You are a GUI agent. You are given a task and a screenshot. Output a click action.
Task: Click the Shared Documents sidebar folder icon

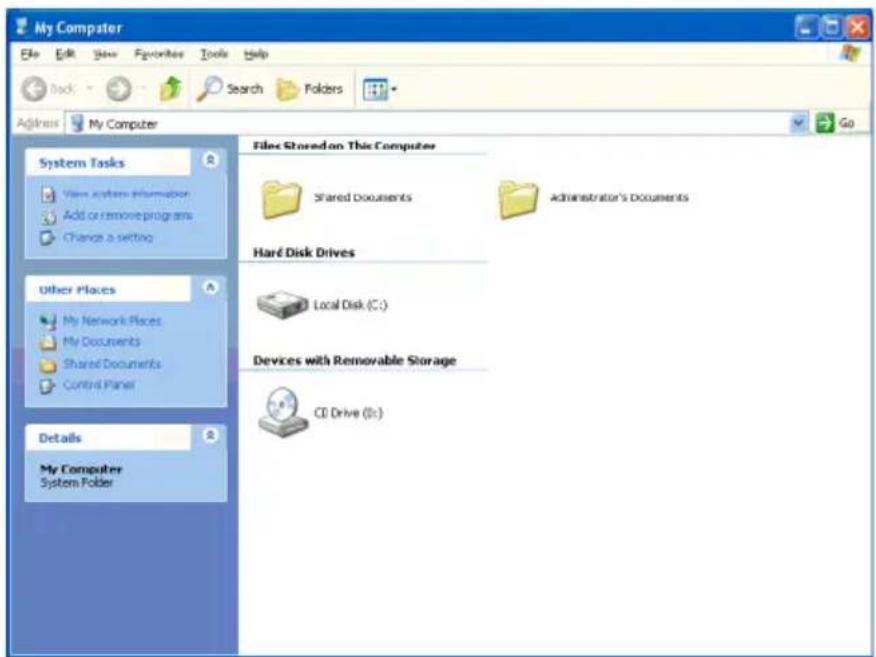[48, 365]
